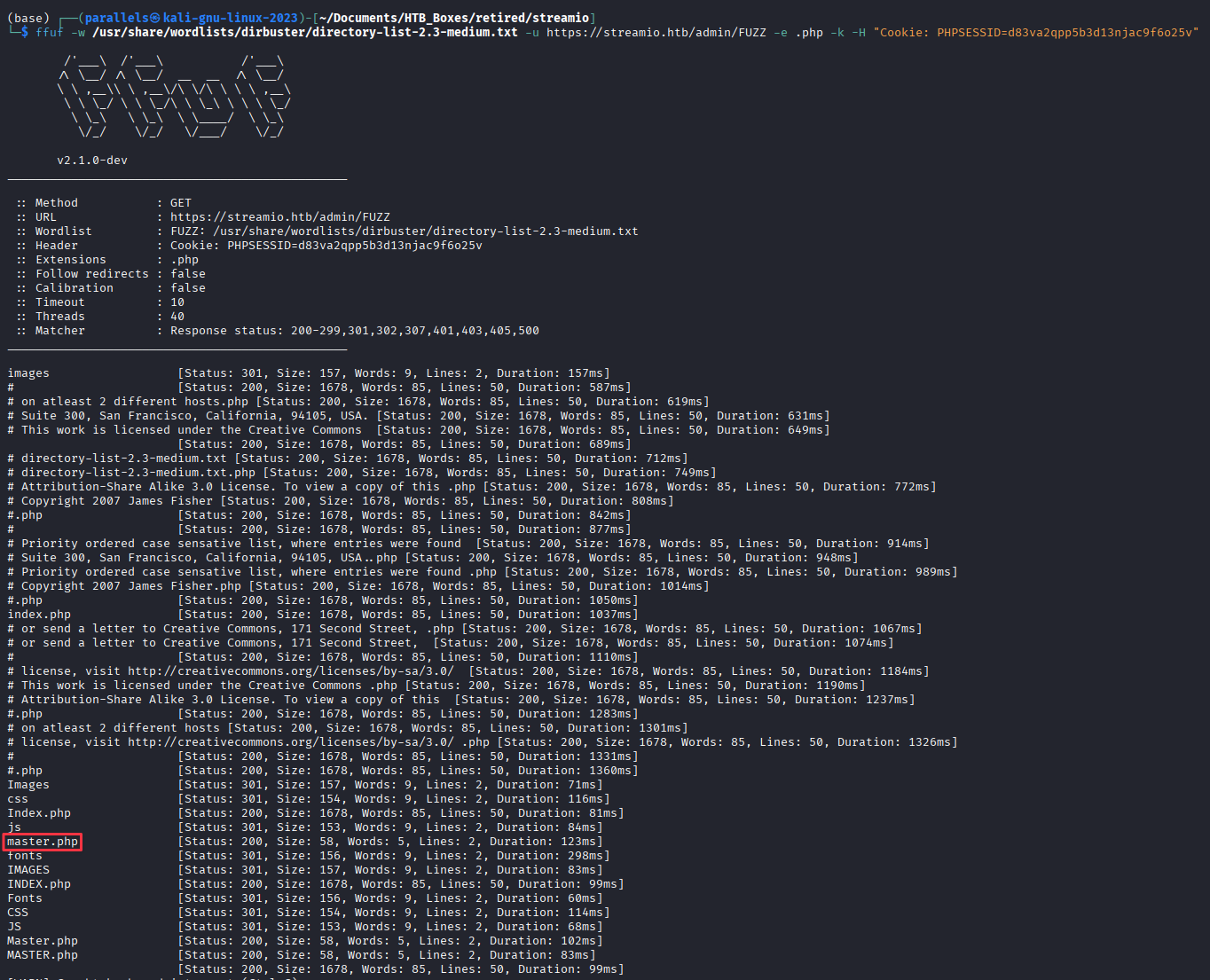Click the false value beside Follow redirects
The width and height of the screenshot is (1210, 980).
[188, 274]
